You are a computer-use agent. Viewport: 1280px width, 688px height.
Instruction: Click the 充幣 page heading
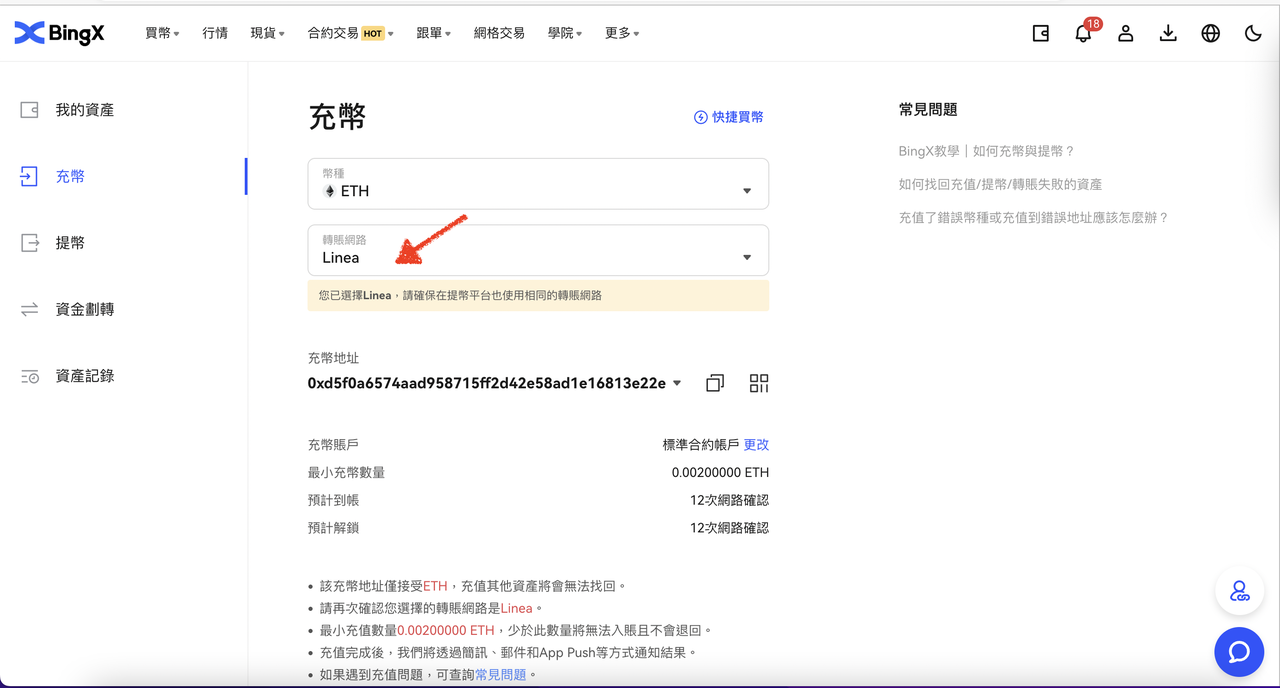point(337,117)
